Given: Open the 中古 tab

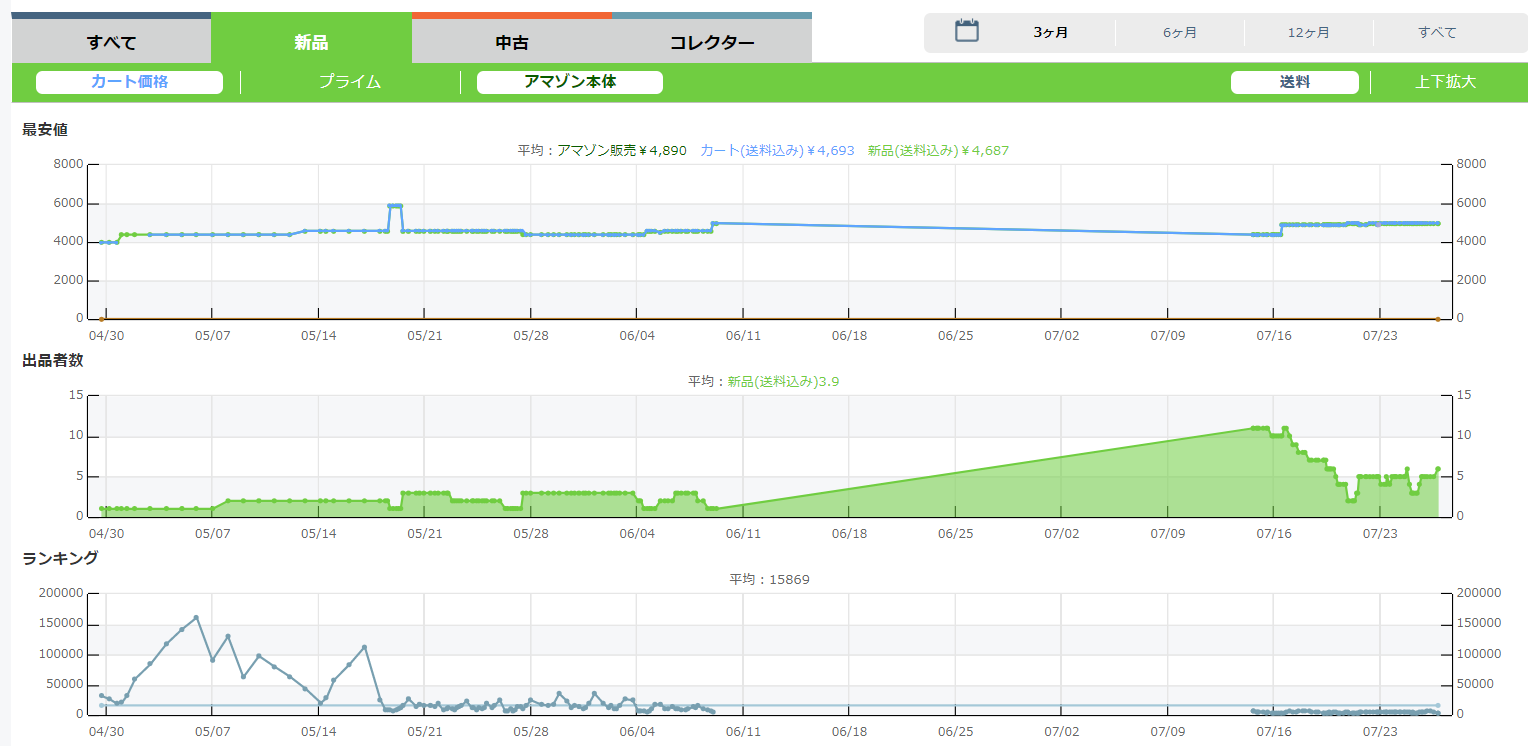Looking at the screenshot, I should pos(511,42).
